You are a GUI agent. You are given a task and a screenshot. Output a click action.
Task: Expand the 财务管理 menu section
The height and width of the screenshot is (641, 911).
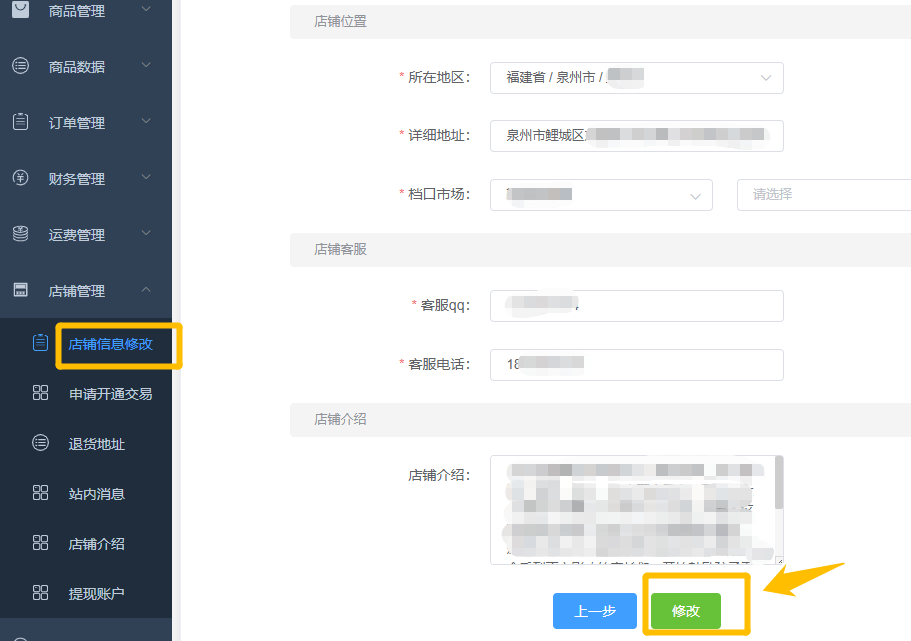pos(146,178)
